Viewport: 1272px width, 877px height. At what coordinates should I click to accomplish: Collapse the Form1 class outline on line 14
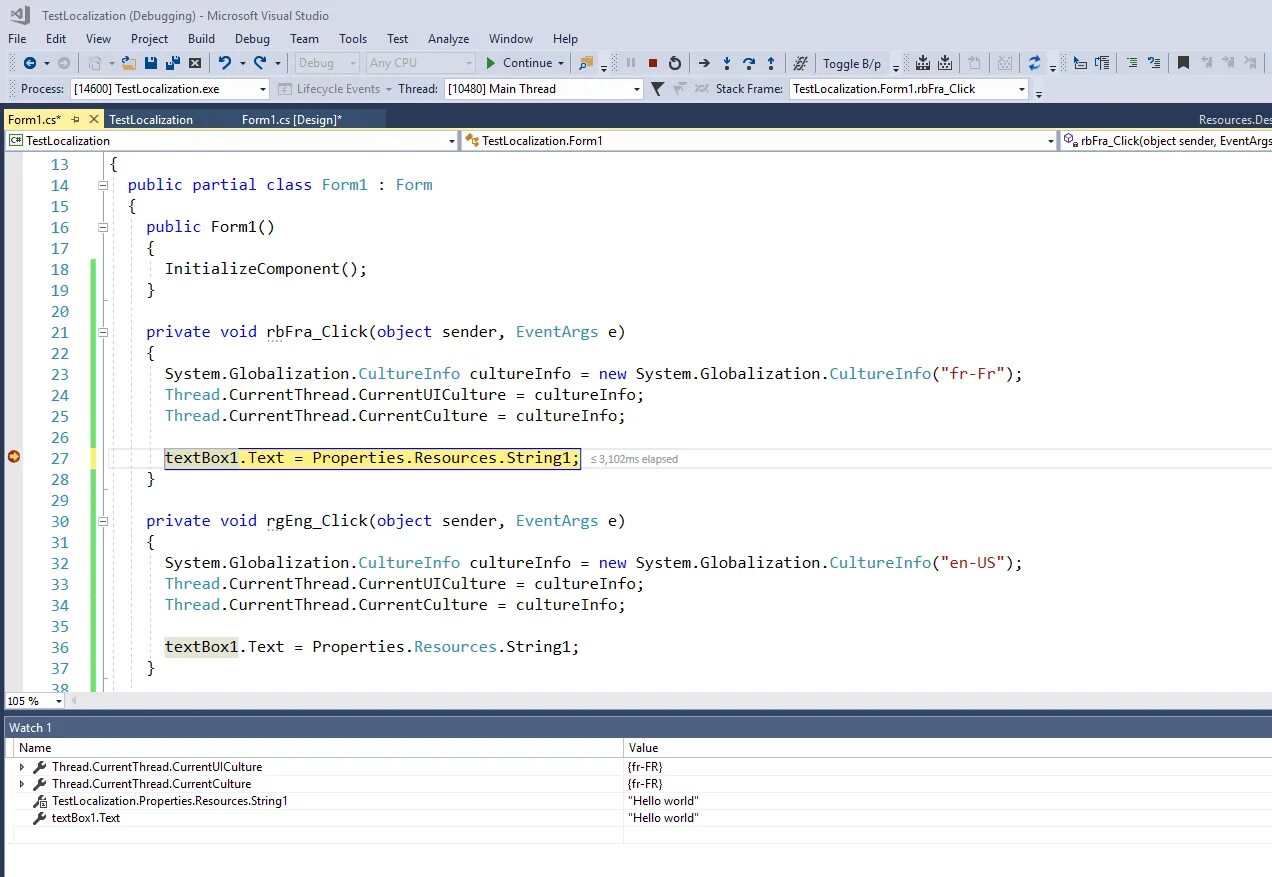pyautogui.click(x=103, y=185)
